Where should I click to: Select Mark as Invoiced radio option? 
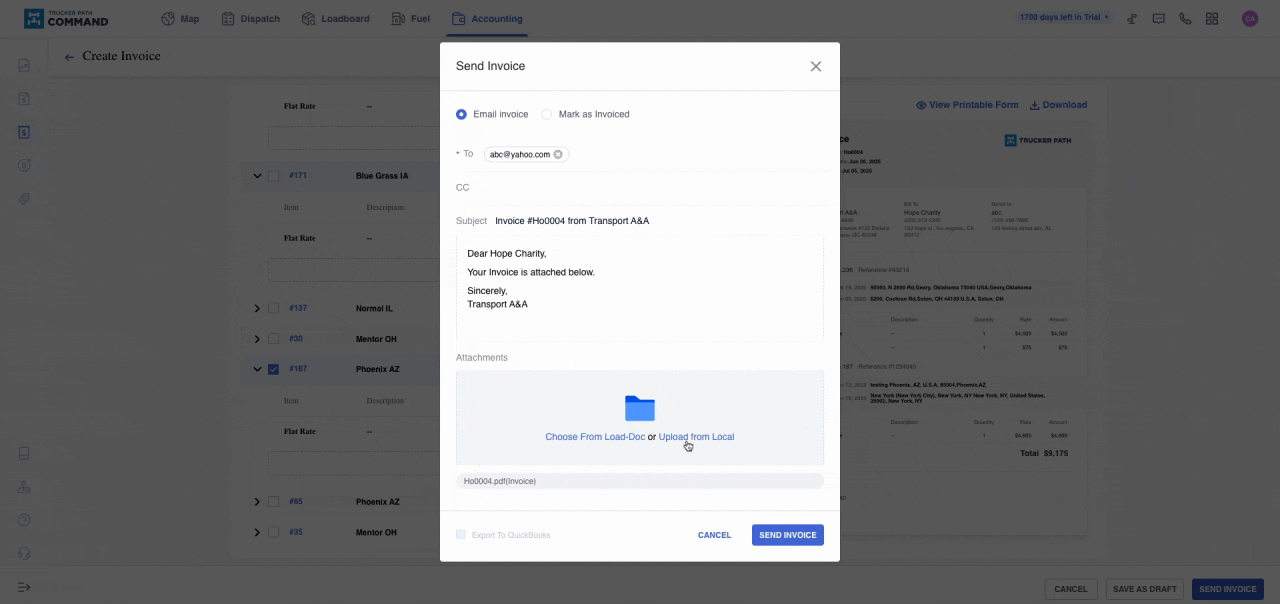pyautogui.click(x=547, y=114)
